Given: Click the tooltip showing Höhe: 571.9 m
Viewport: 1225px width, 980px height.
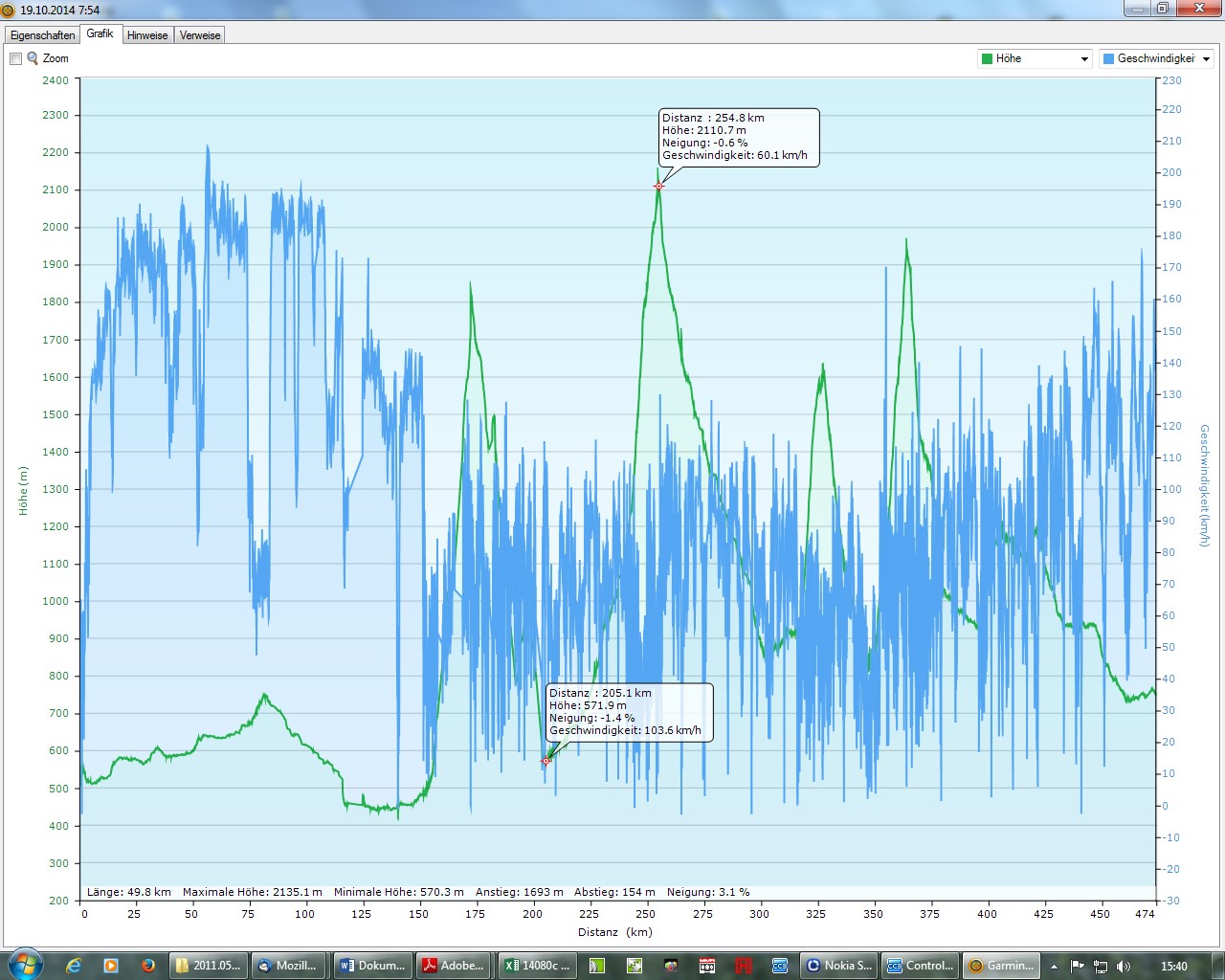Looking at the screenshot, I should pos(629,712).
